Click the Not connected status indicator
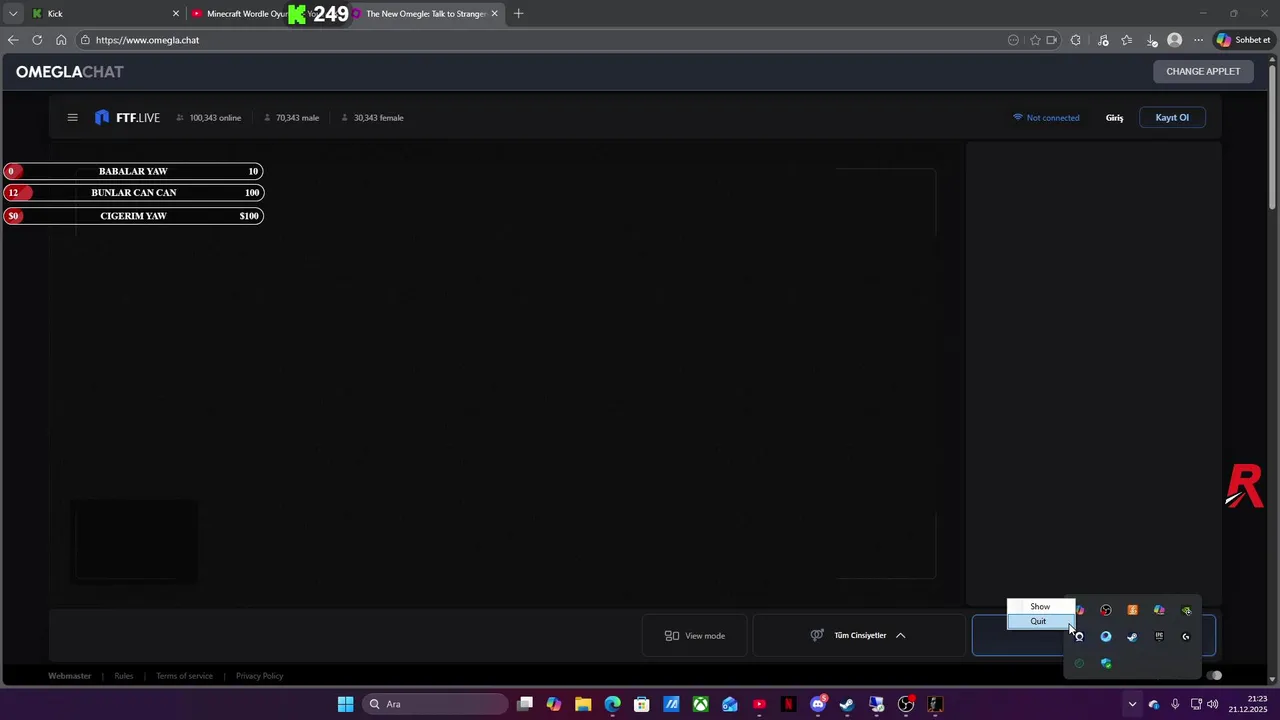Image resolution: width=1280 pixels, height=720 pixels. [x=1046, y=118]
